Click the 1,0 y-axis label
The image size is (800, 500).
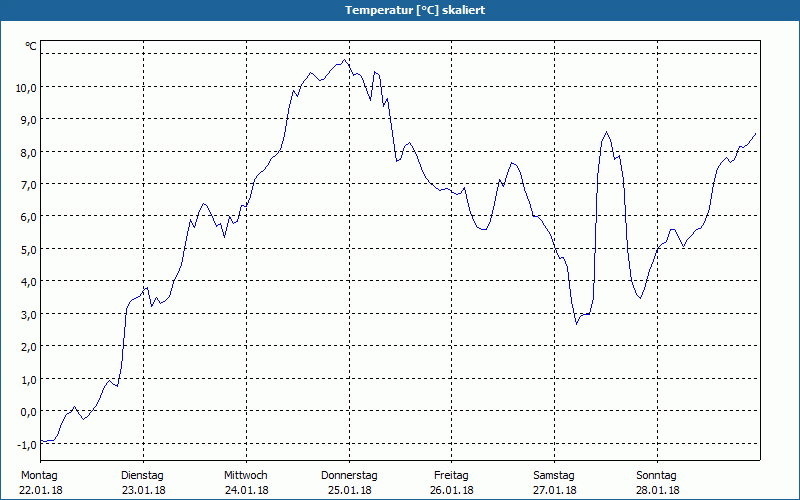[29, 380]
